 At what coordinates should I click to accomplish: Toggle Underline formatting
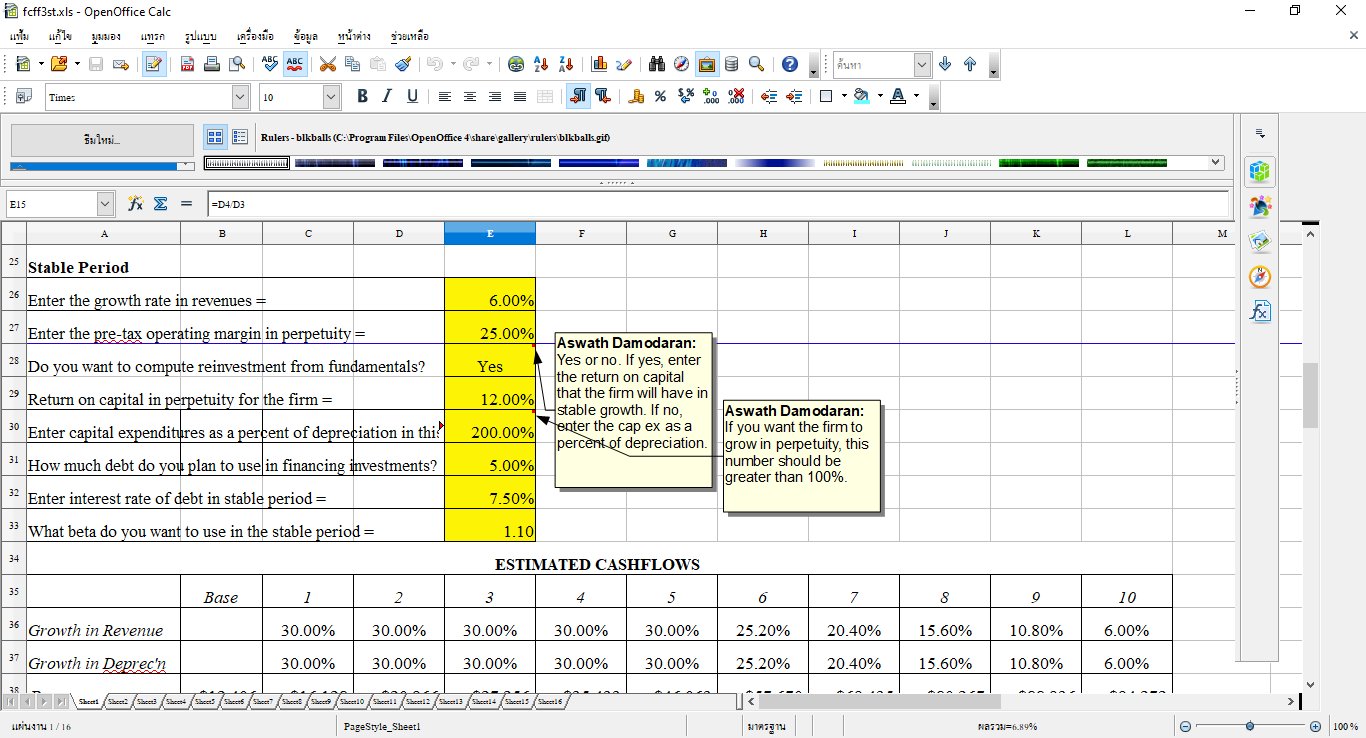[x=412, y=96]
